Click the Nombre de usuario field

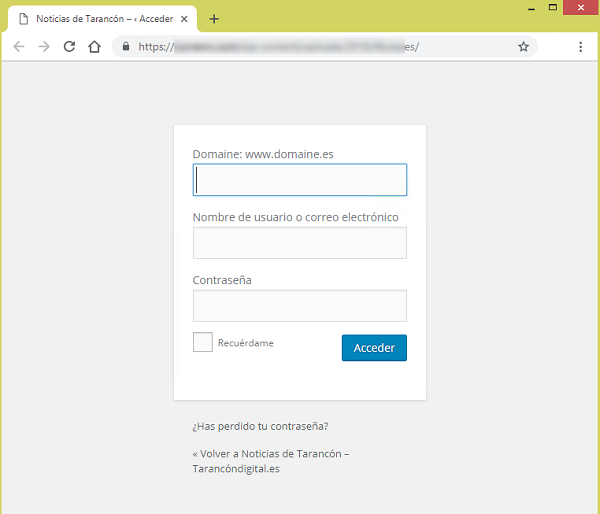pyautogui.click(x=300, y=243)
